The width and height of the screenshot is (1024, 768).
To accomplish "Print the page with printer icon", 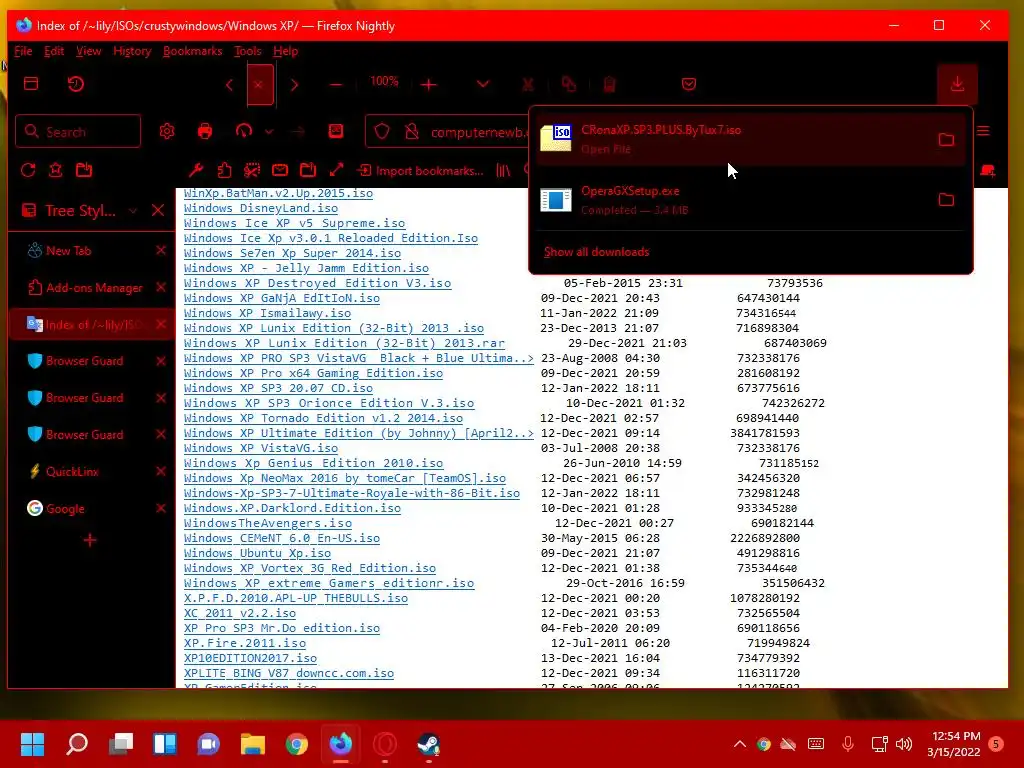I will click(204, 131).
